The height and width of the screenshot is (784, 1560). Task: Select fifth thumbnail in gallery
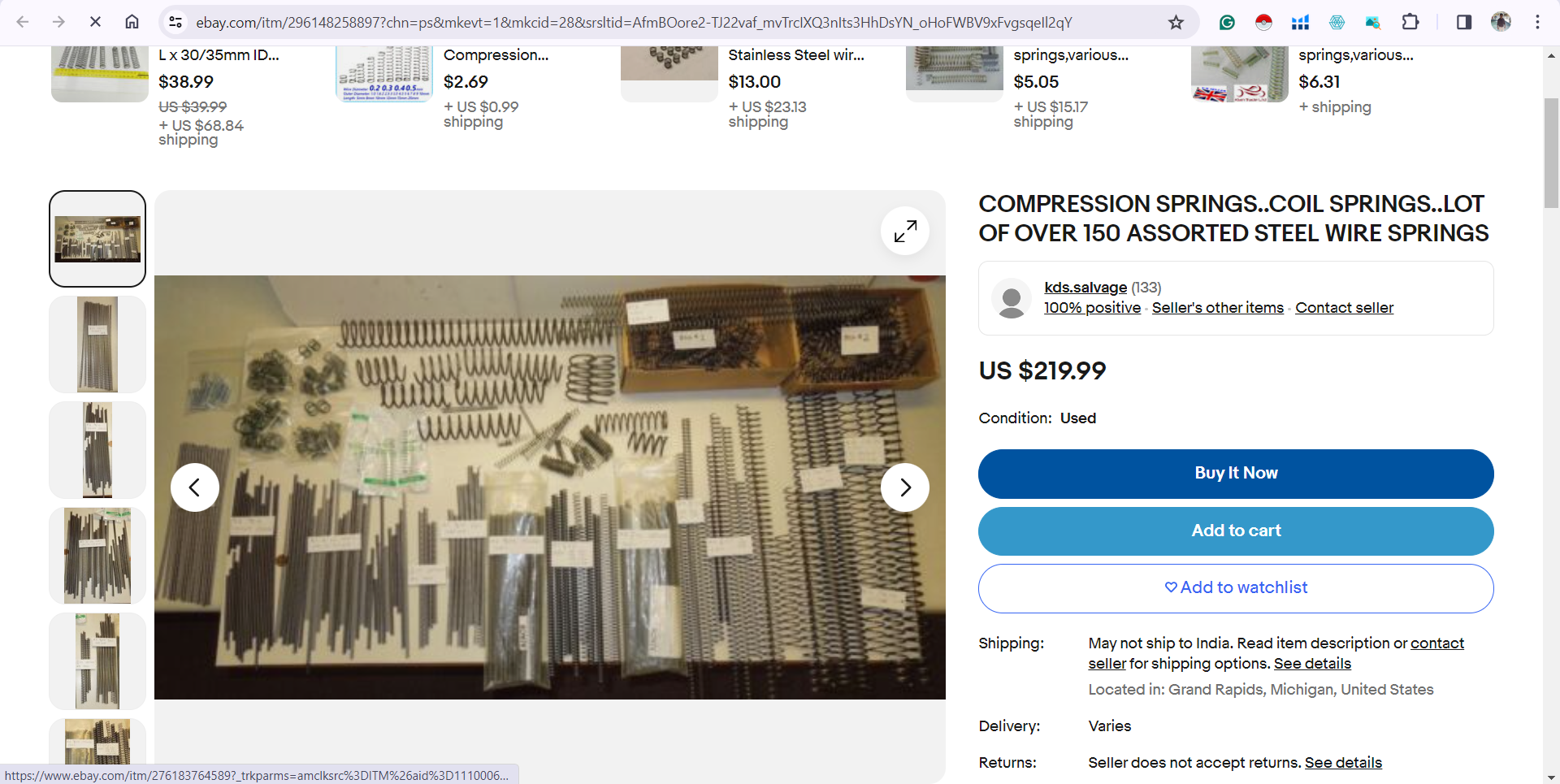(x=97, y=661)
